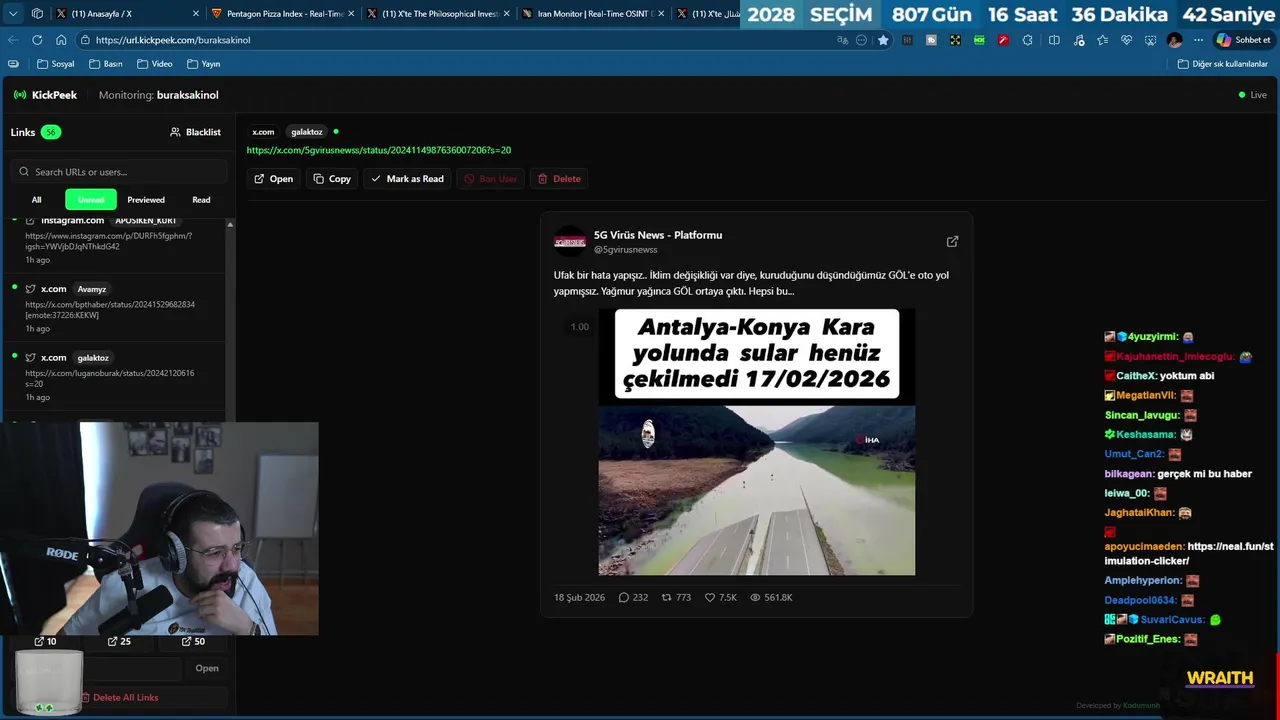Close the Pentagon Pizza Index tab
This screenshot has width=1280, height=720.
click(351, 14)
